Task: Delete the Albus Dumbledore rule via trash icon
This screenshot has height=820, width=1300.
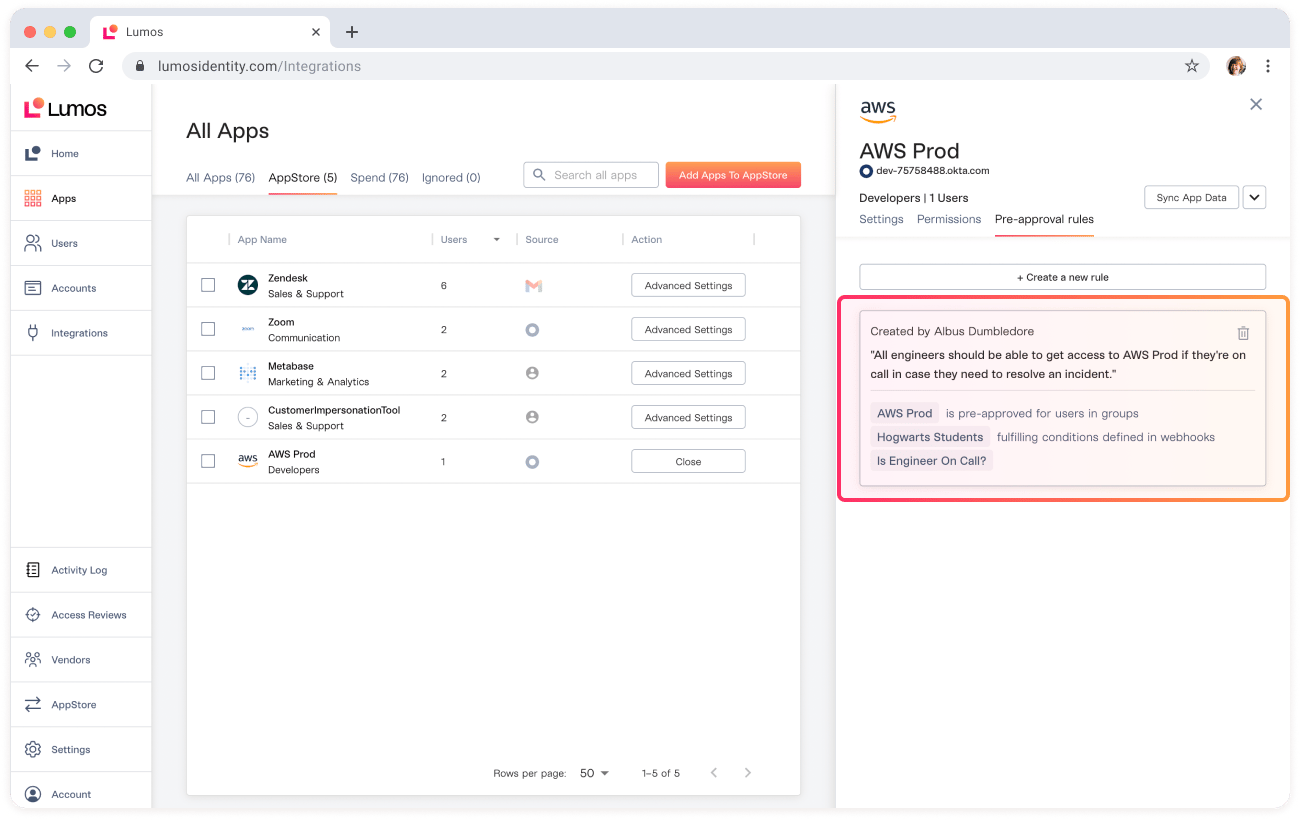Action: coord(1243,333)
